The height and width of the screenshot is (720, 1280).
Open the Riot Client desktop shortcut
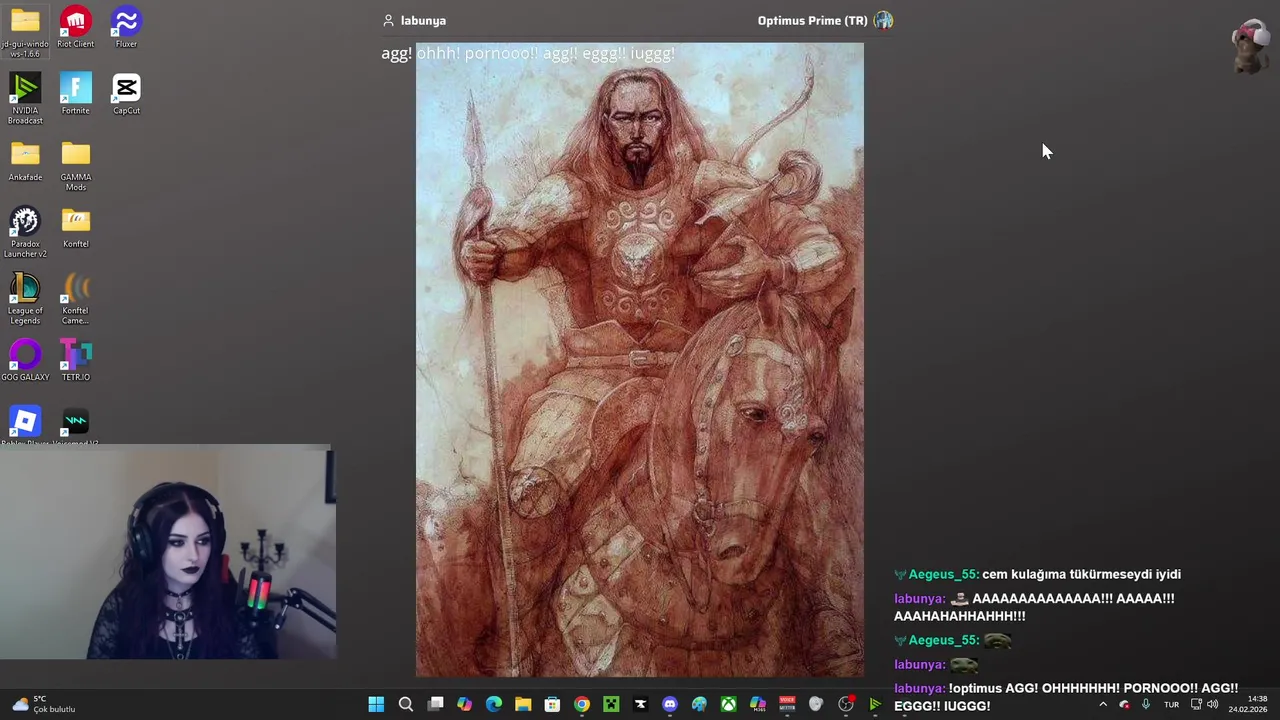coord(75,27)
